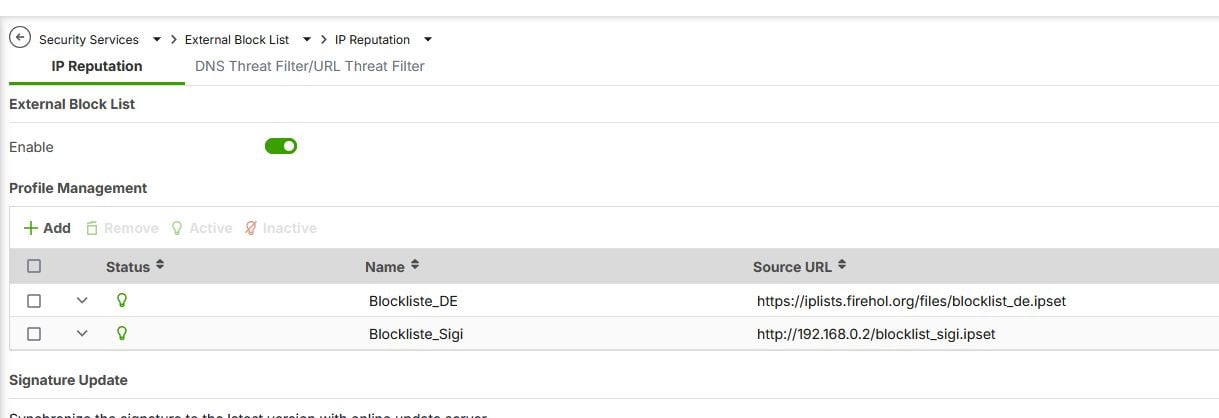The image size is (1219, 418).
Task: Expand the Blockliste_Sigi row chevron
Action: point(82,334)
